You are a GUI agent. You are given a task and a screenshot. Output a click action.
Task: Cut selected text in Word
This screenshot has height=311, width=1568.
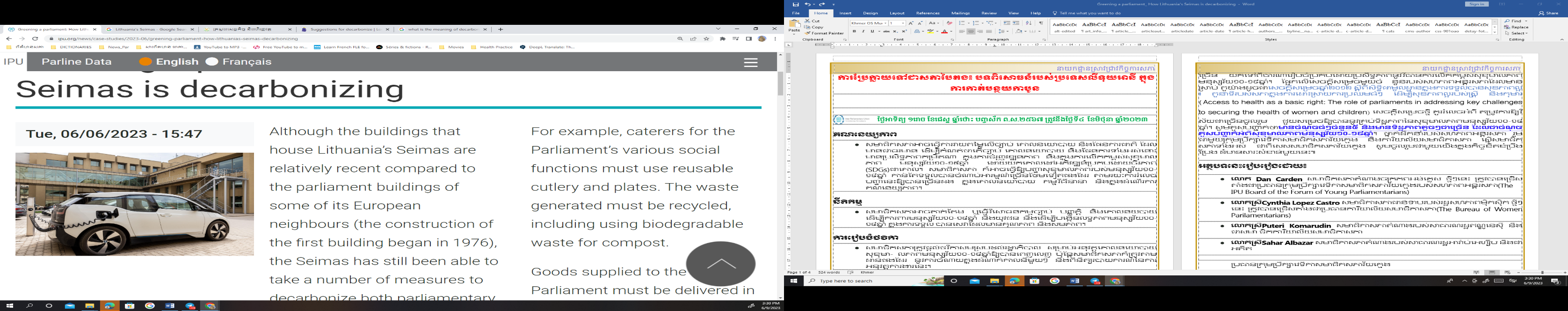pos(812,22)
